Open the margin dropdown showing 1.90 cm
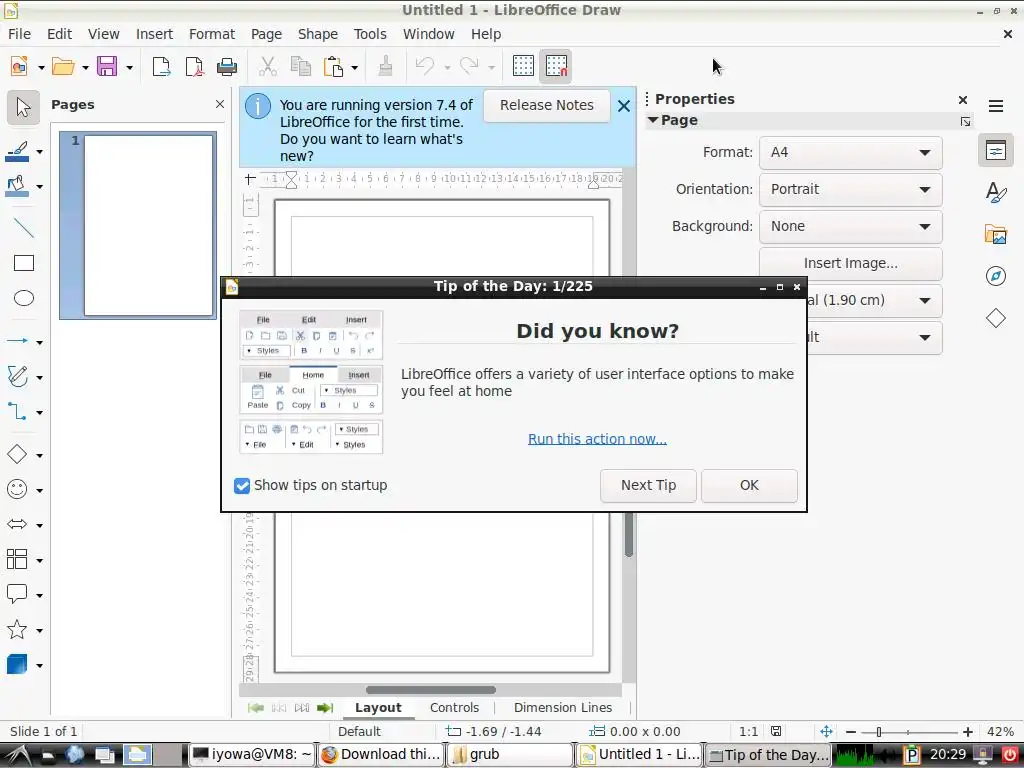The width and height of the screenshot is (1024, 768). point(874,300)
